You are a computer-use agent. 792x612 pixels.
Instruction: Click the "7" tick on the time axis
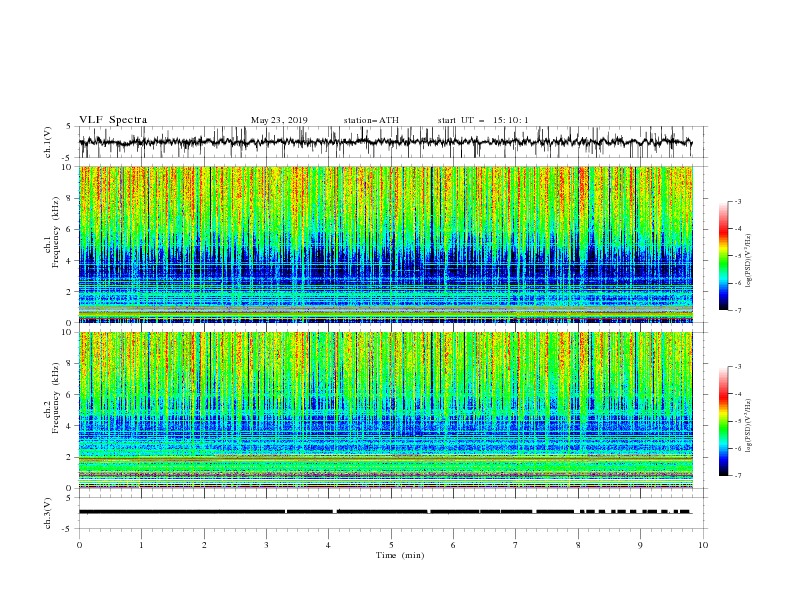[x=516, y=545]
